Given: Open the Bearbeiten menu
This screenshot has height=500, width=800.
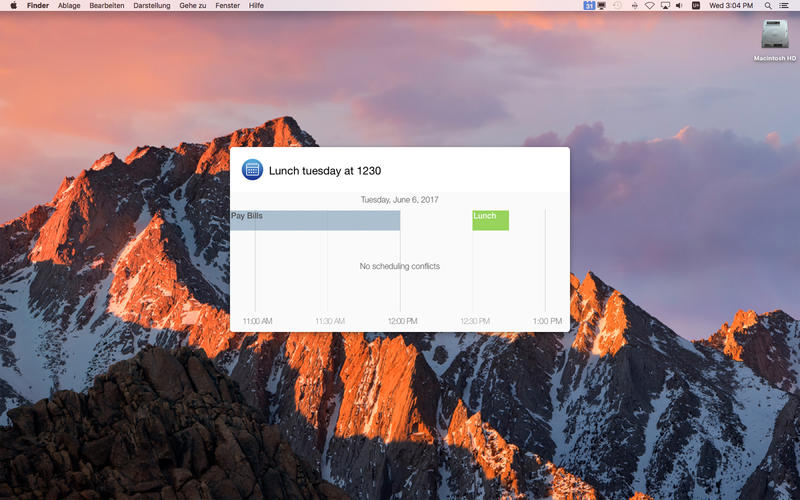Looking at the screenshot, I should coord(107,6).
